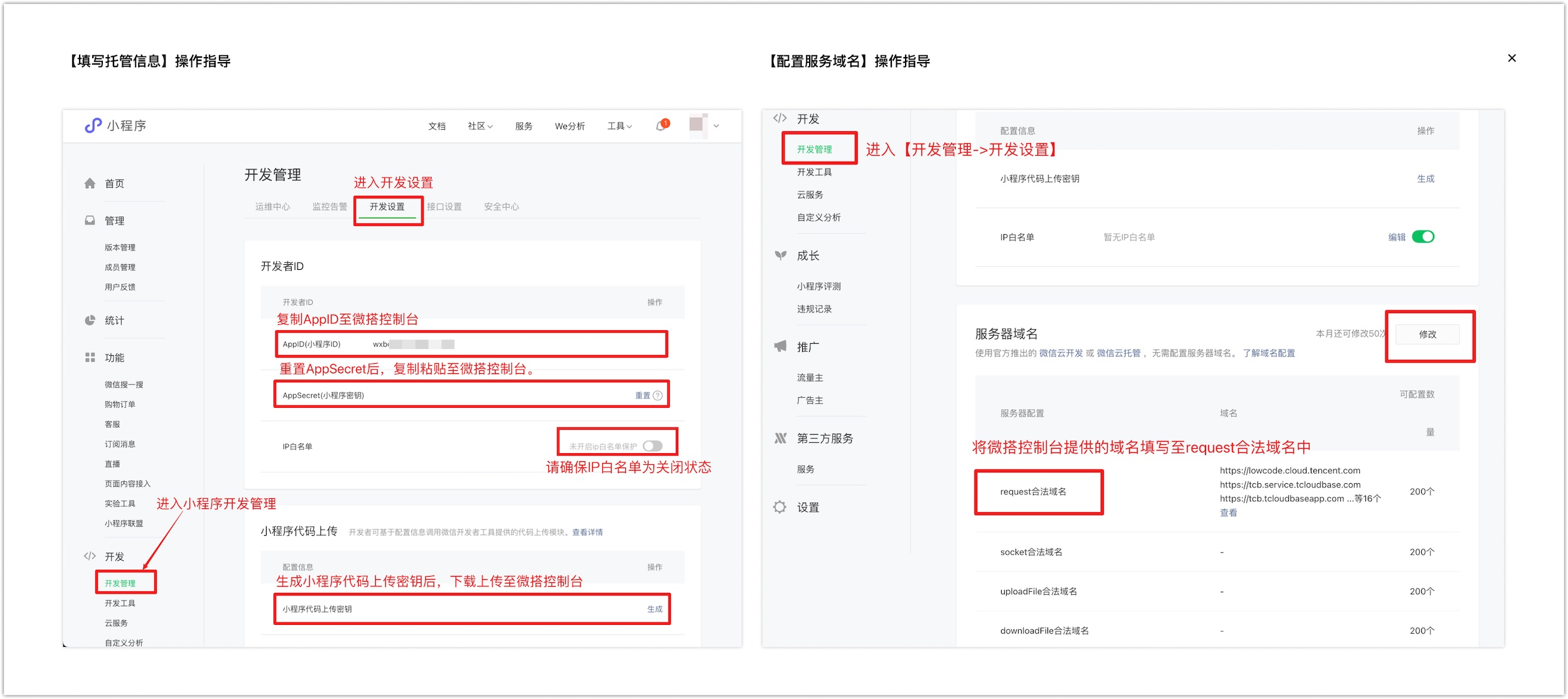Select 开发工具 in the right guide sidebar
Image resolution: width=1568 pixels, height=699 pixels.
click(814, 172)
